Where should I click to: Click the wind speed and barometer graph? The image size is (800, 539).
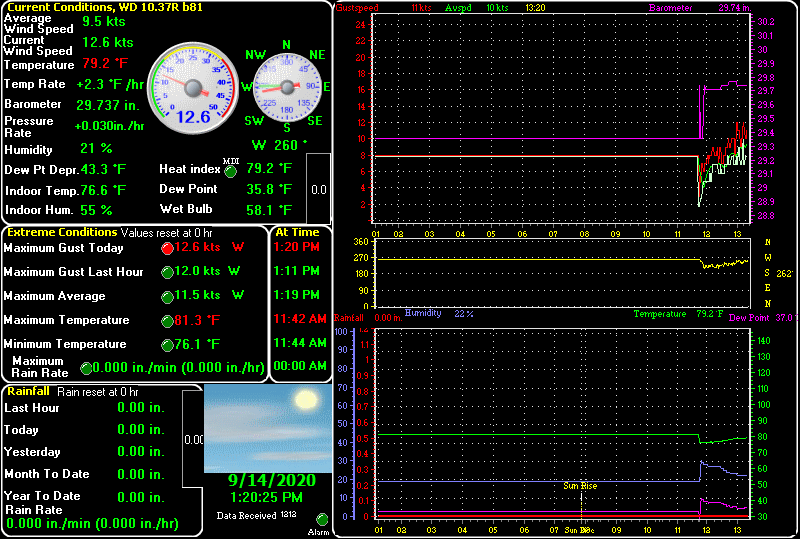(x=561, y=118)
